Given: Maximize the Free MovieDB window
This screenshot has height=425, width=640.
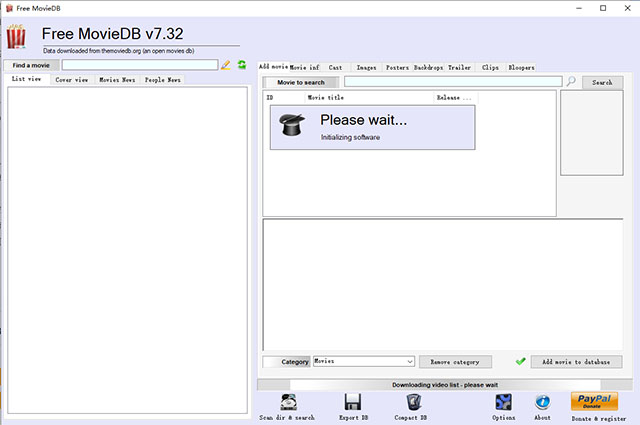Looking at the screenshot, I should (603, 8).
